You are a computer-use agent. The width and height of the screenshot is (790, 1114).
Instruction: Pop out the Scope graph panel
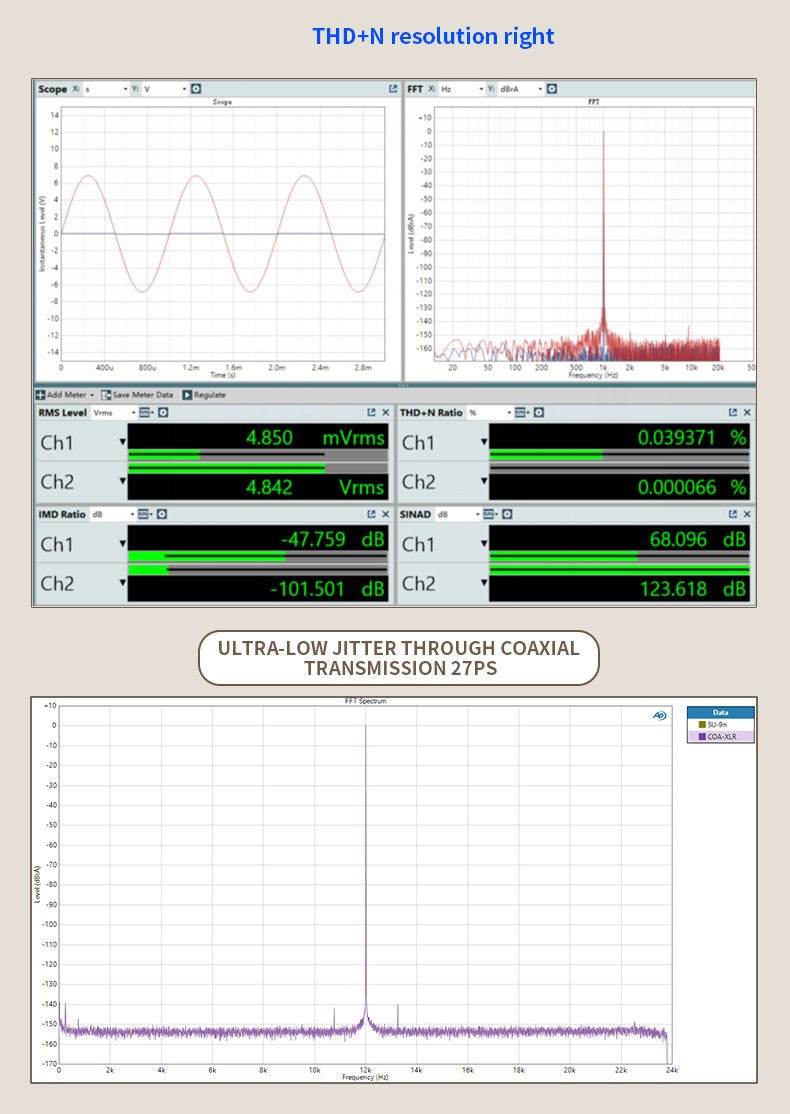(393, 89)
